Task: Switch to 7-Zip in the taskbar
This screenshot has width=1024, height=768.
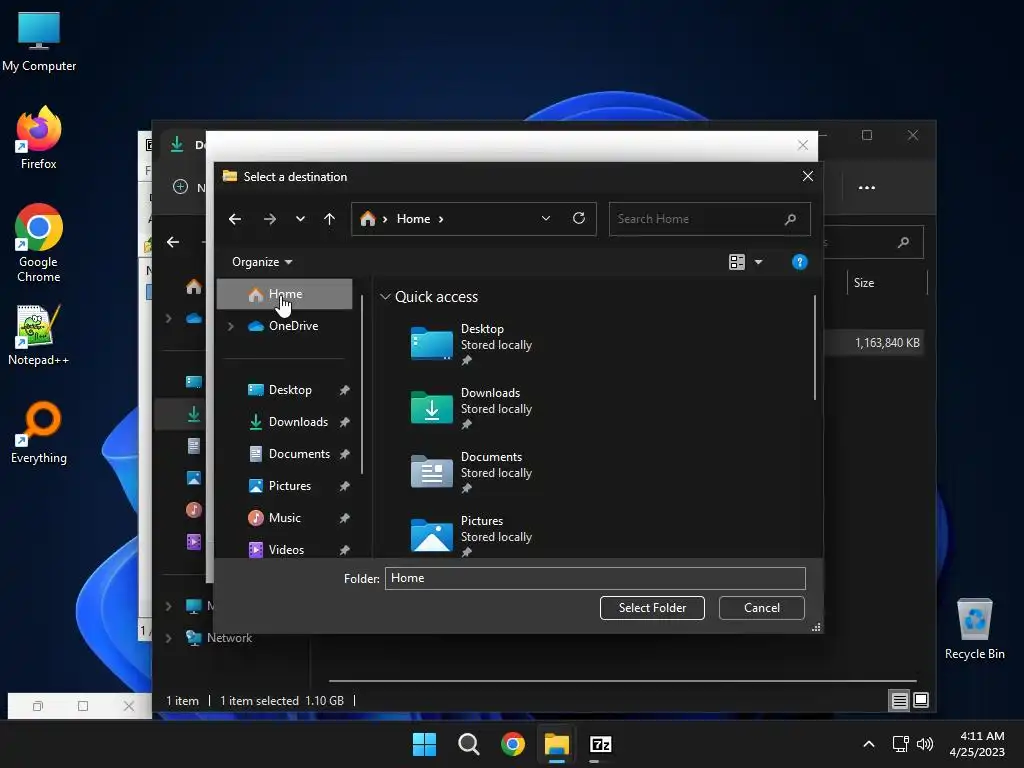Action: point(601,744)
